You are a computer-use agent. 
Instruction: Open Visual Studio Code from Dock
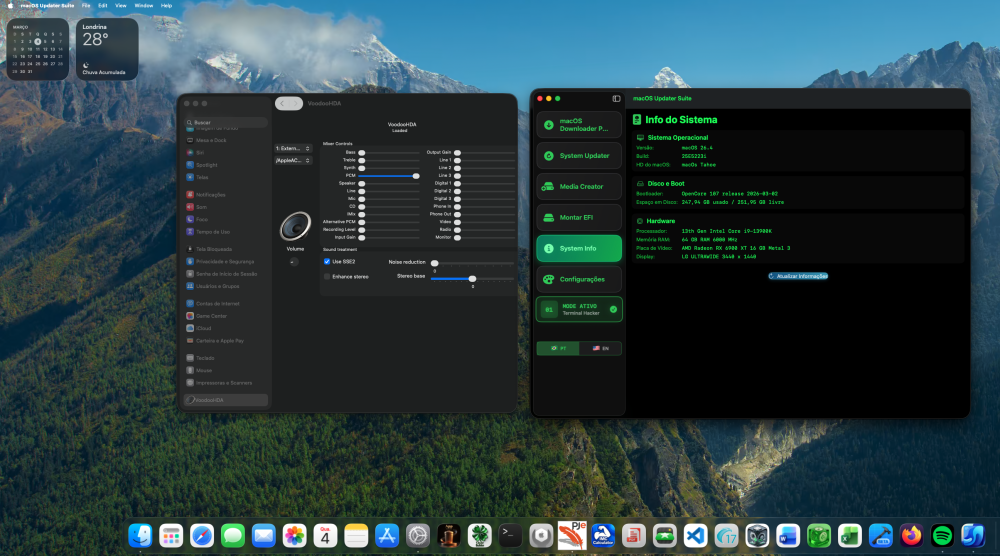(x=695, y=536)
